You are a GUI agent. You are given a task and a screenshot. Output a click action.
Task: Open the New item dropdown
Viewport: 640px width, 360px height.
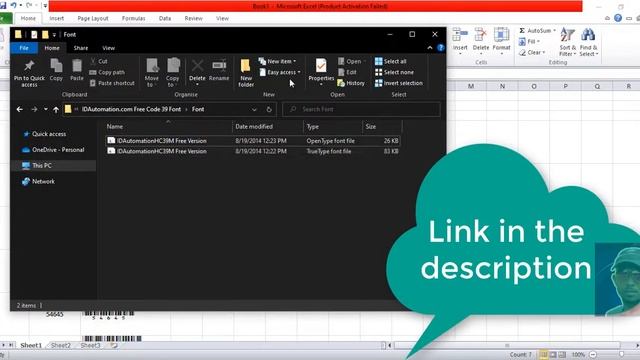tap(278, 61)
